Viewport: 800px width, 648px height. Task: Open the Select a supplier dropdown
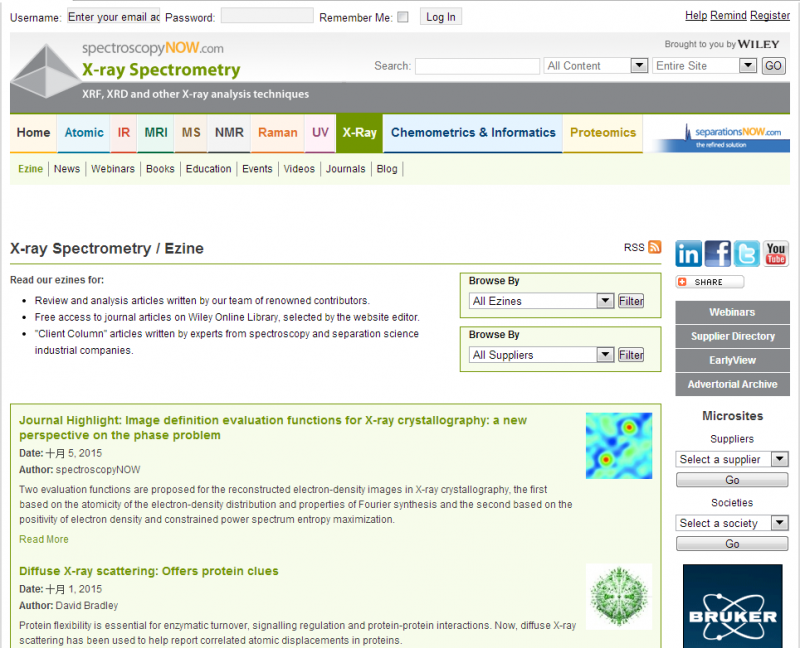(x=732, y=459)
